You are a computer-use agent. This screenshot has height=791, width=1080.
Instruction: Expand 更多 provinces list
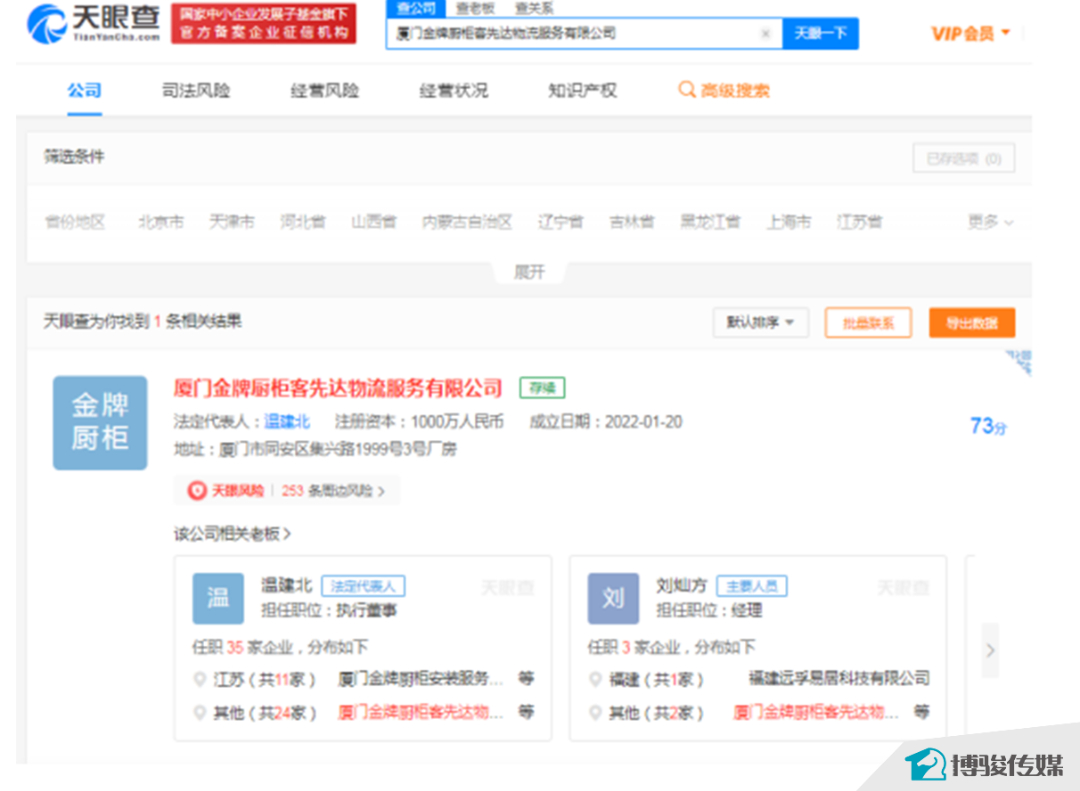tap(990, 222)
